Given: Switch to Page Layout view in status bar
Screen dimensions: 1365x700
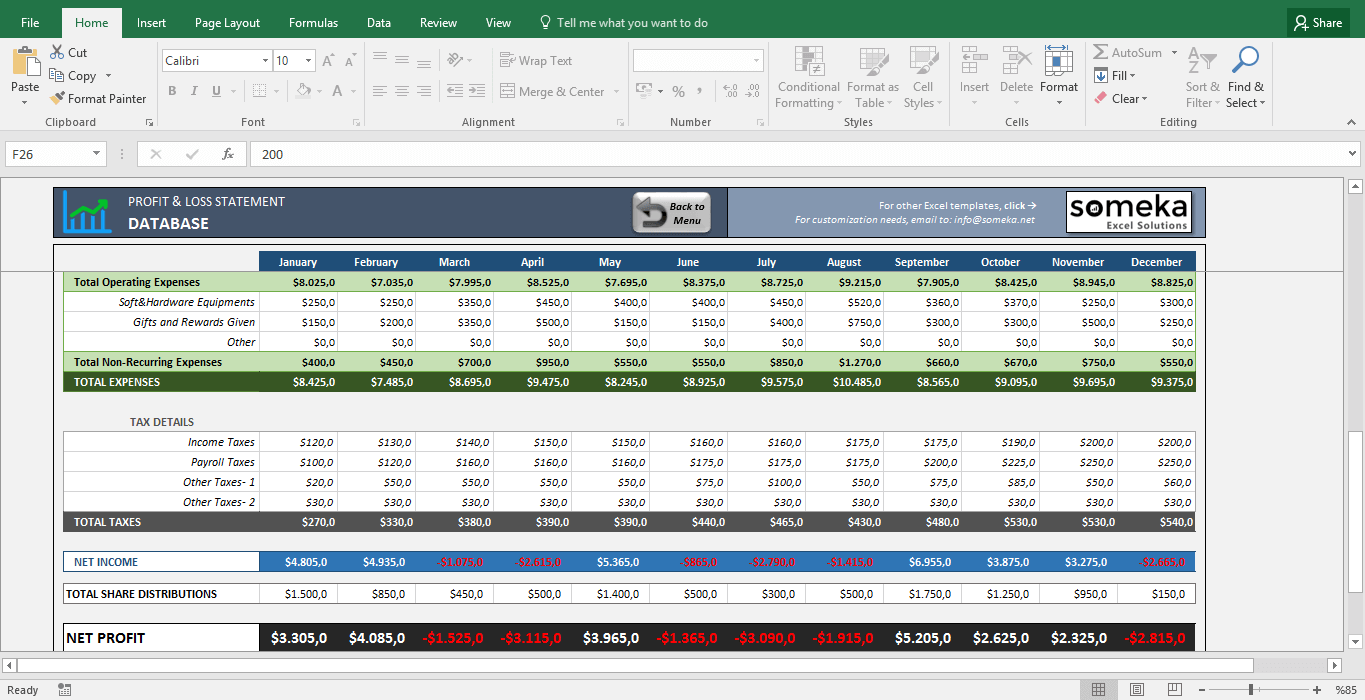Looking at the screenshot, I should point(1136,689).
